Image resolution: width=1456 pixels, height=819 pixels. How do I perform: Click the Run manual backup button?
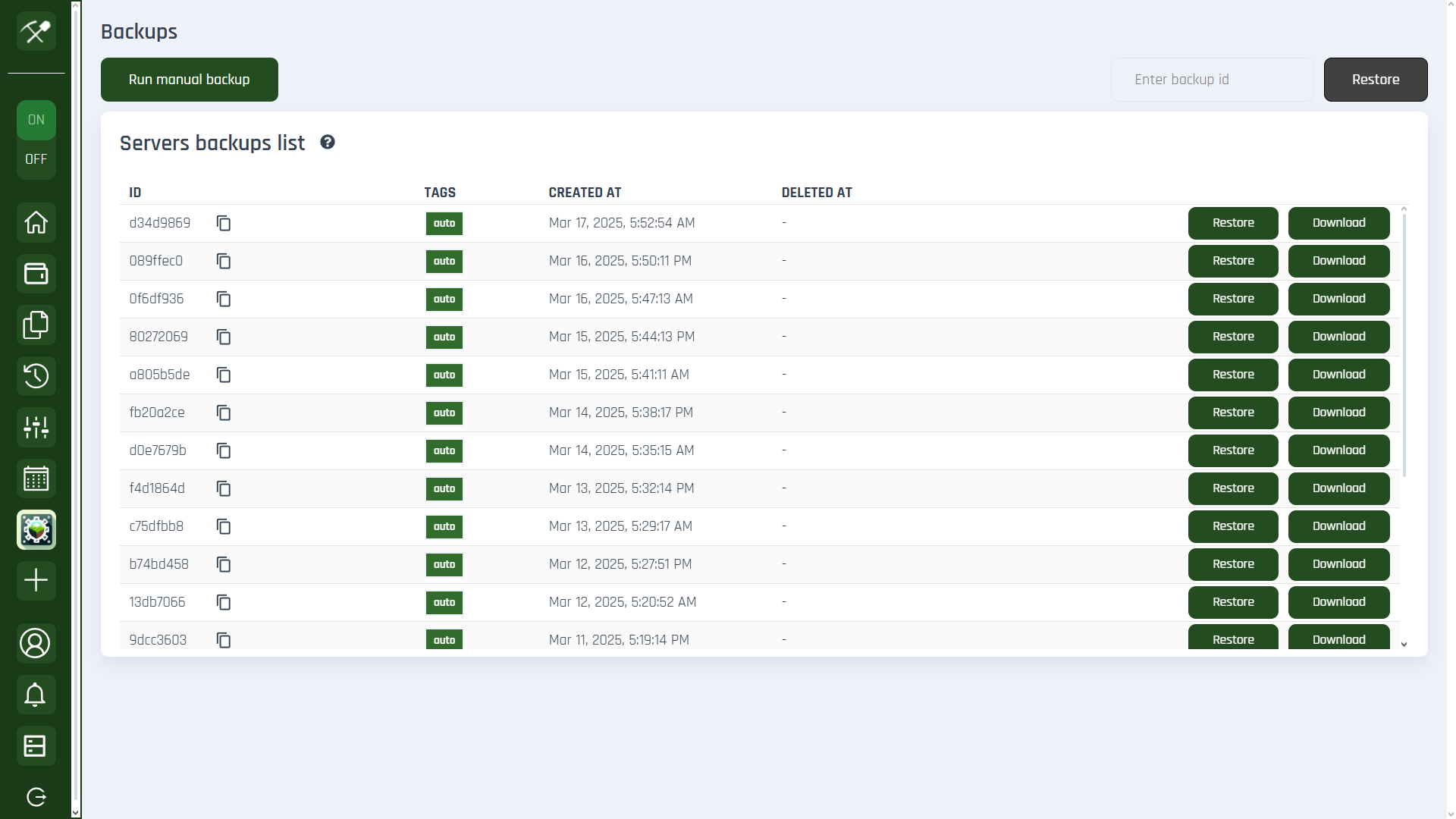[189, 80]
